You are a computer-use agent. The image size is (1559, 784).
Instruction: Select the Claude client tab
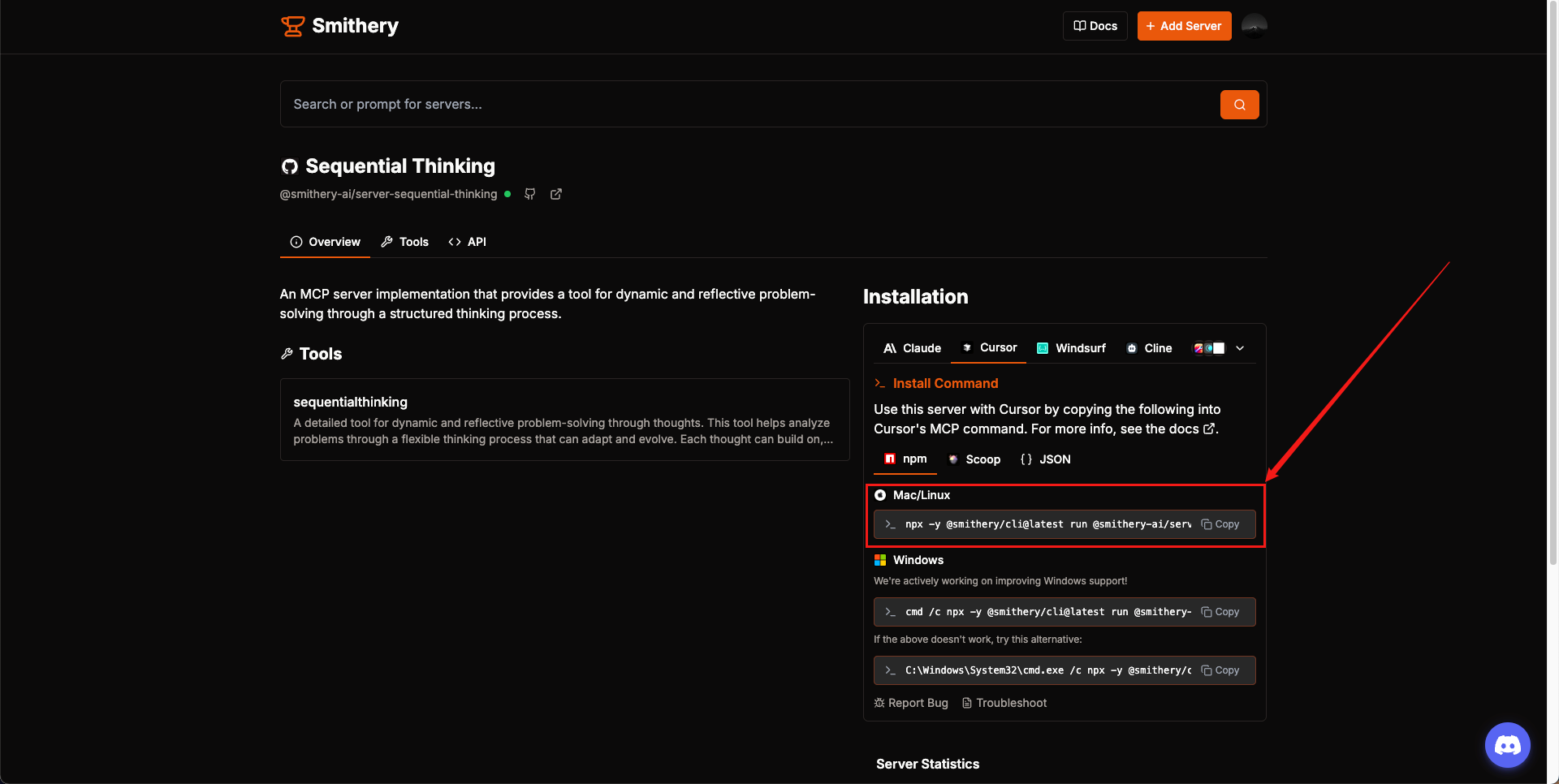tap(912, 348)
